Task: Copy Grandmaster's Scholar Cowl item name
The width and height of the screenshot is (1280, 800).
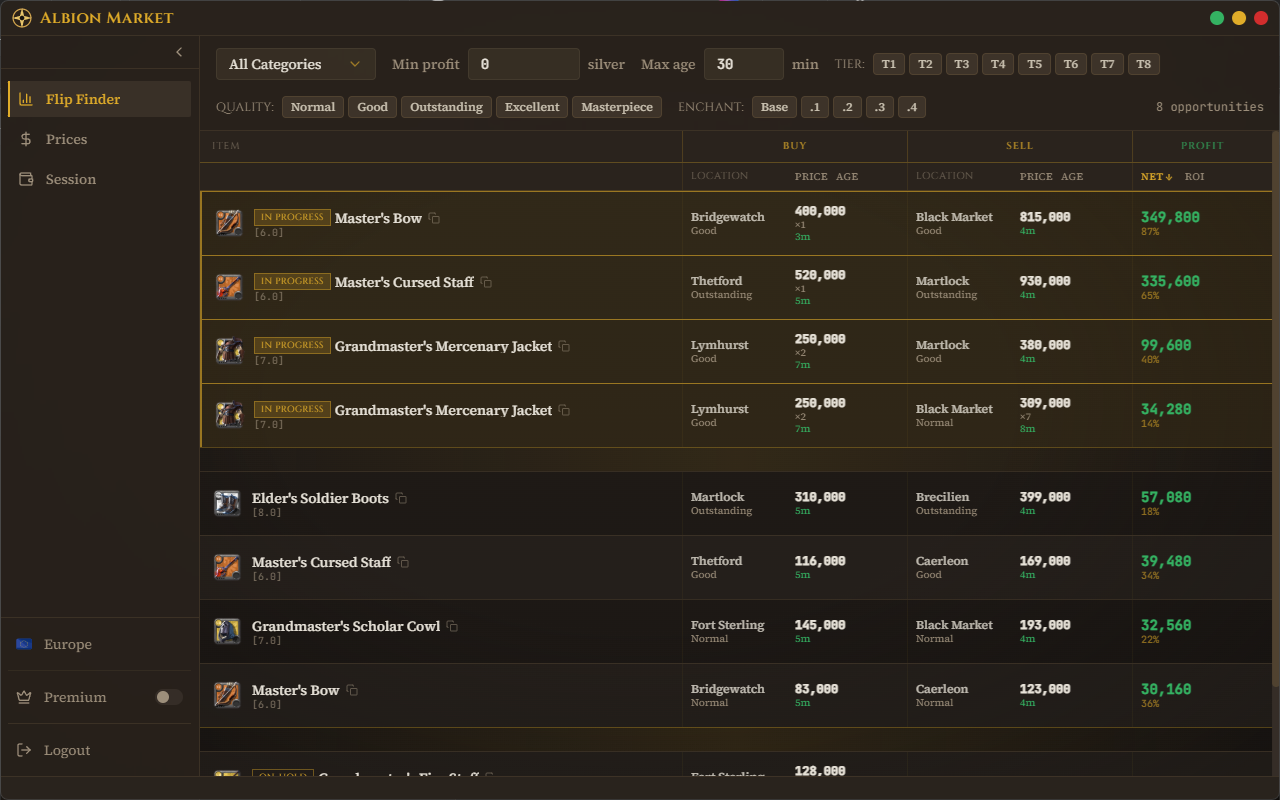Action: (x=452, y=626)
